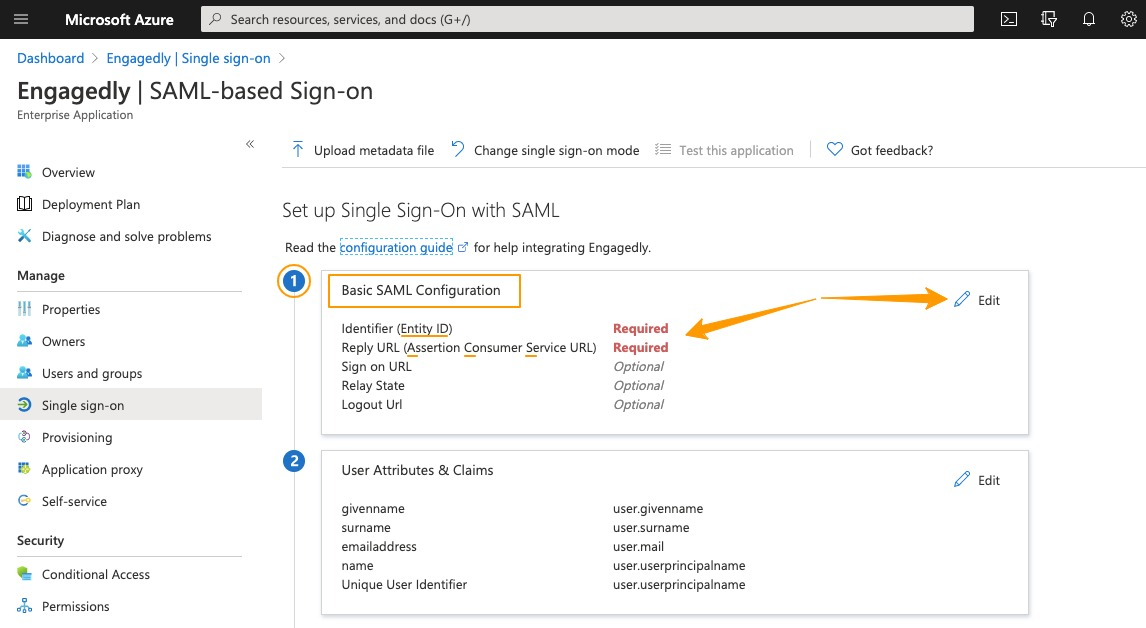Go to Engagedly | Single sign-on breadcrumb
This screenshot has width=1146, height=628.
pos(189,58)
